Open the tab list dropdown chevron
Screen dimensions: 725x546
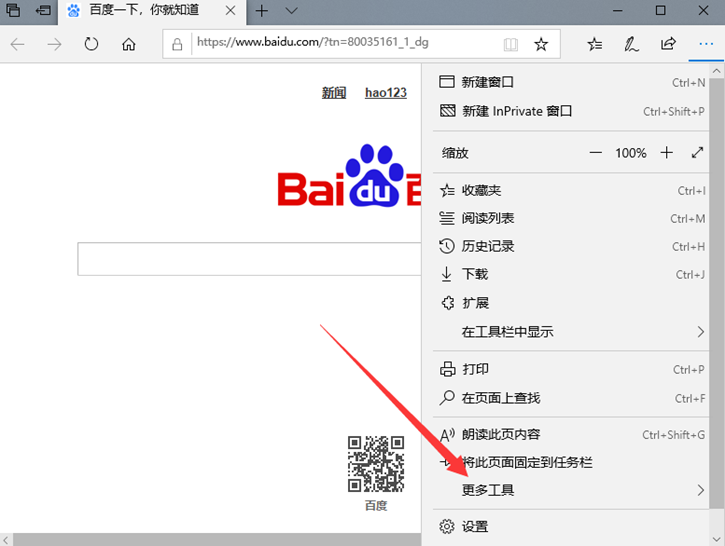(292, 11)
